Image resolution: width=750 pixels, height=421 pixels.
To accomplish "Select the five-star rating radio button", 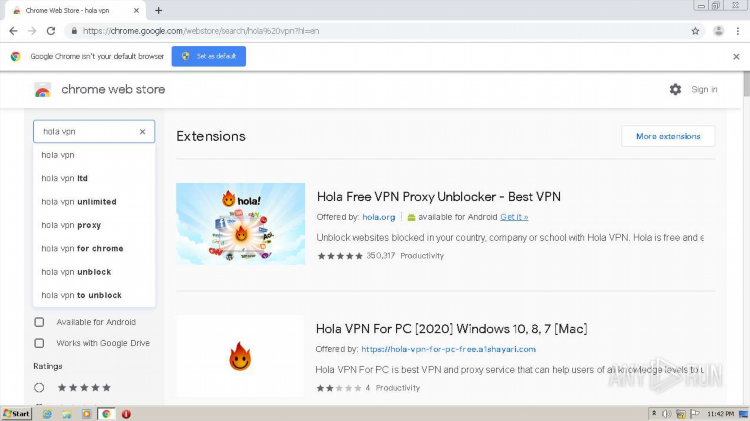I will (39, 388).
